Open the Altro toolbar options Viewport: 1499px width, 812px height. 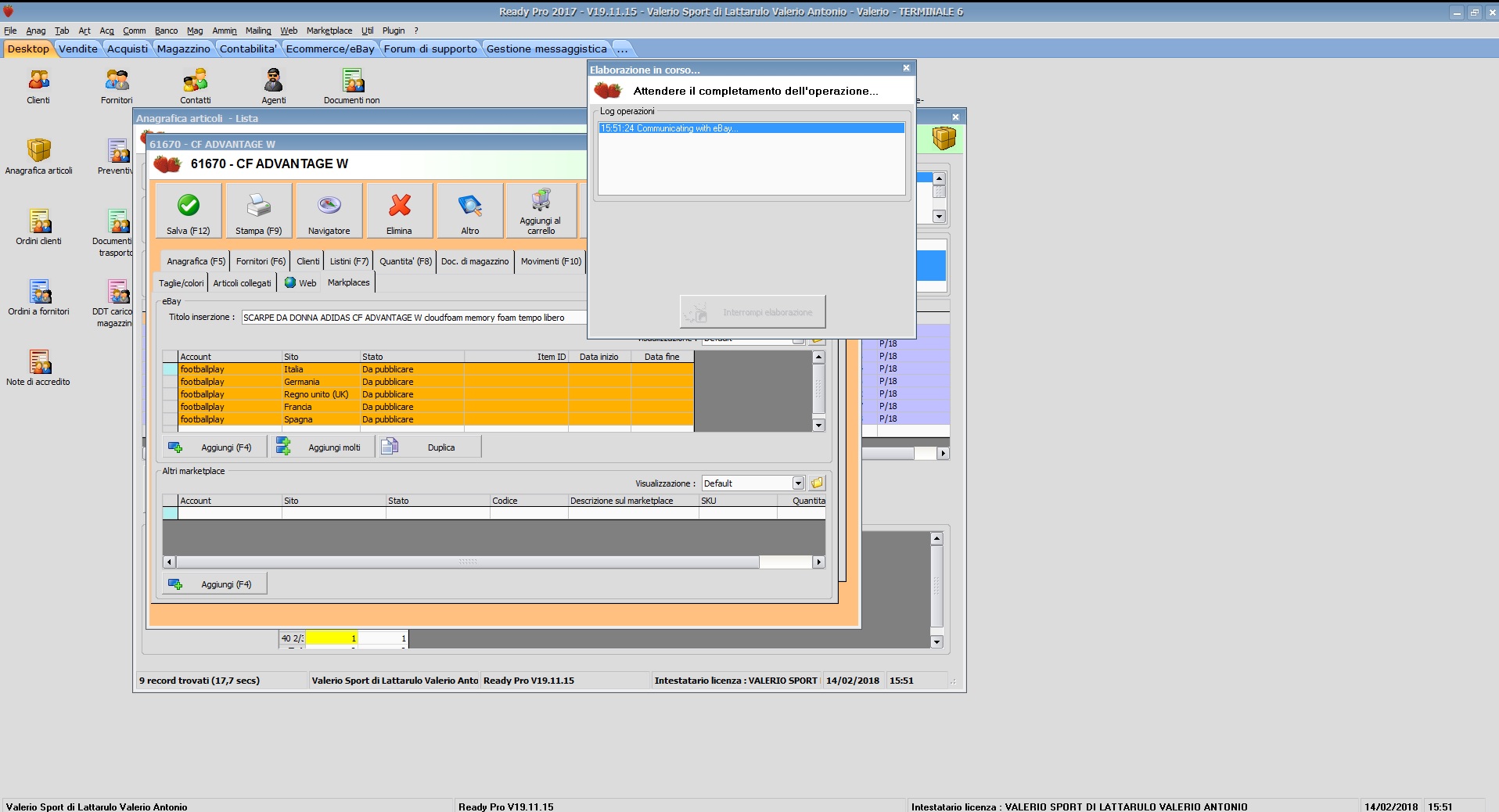[x=469, y=210]
